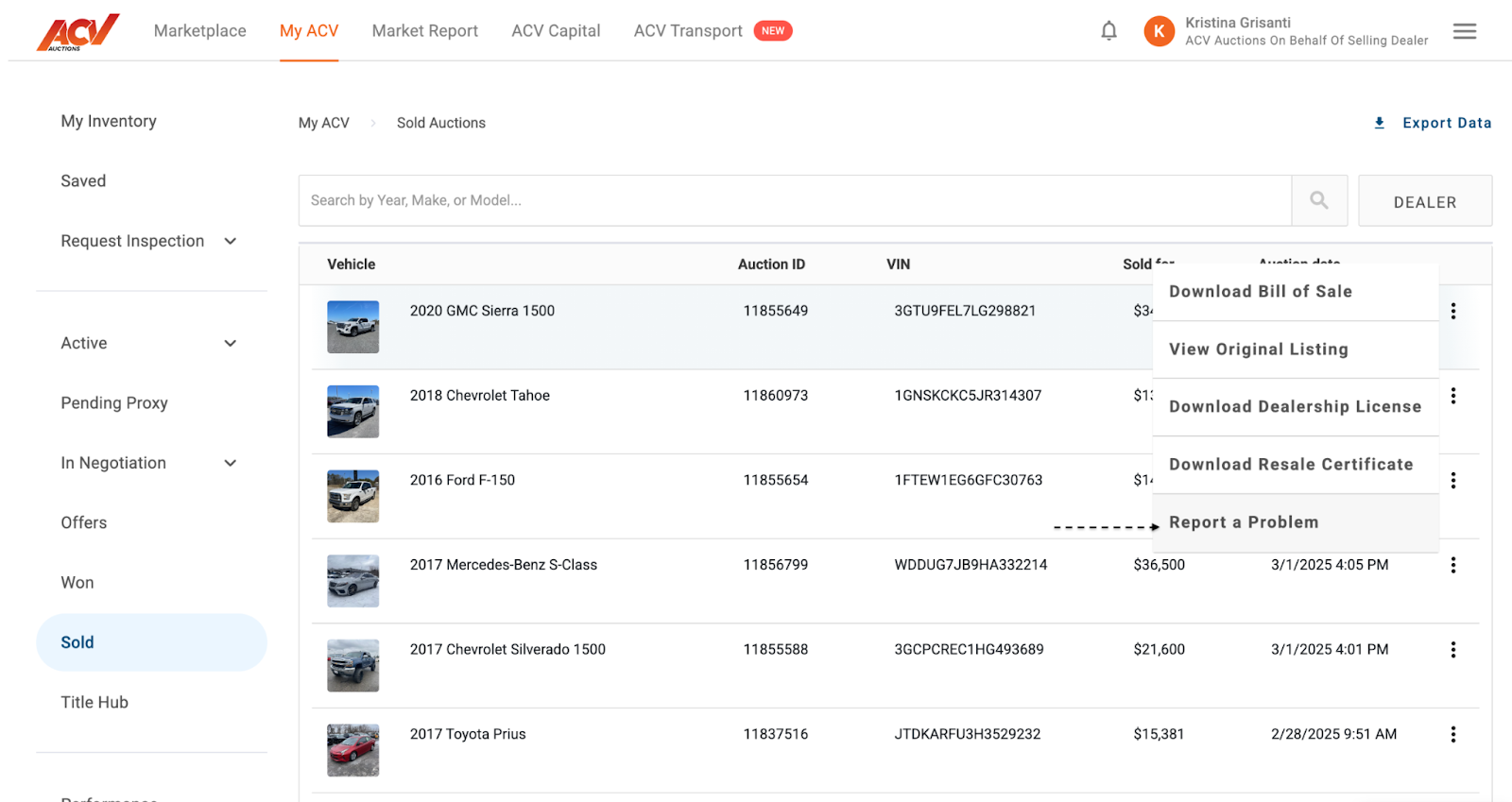The width and height of the screenshot is (1512, 802).
Task: Open the hamburger menu
Action: [x=1465, y=31]
